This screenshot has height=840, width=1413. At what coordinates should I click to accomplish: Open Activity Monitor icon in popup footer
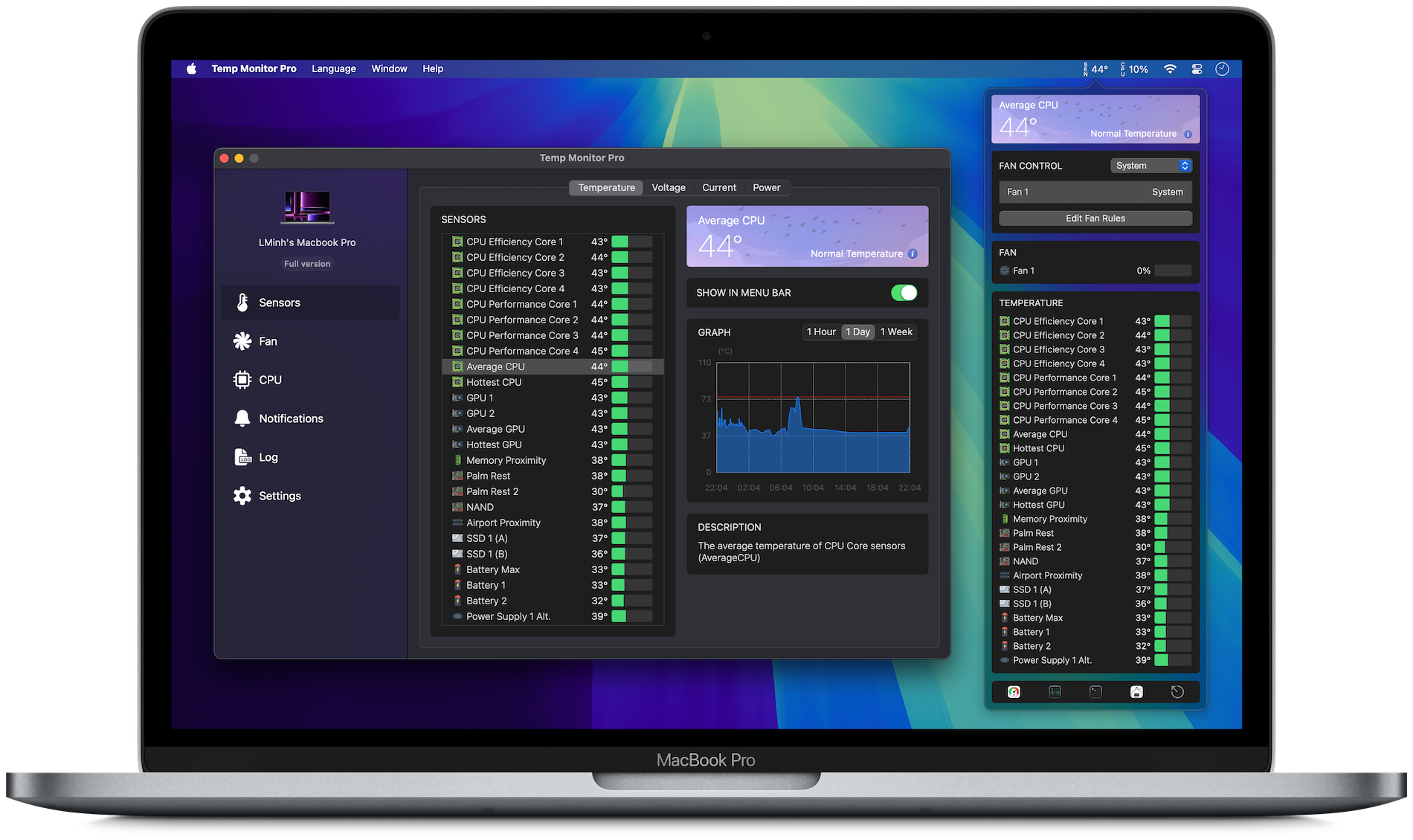tap(1055, 692)
